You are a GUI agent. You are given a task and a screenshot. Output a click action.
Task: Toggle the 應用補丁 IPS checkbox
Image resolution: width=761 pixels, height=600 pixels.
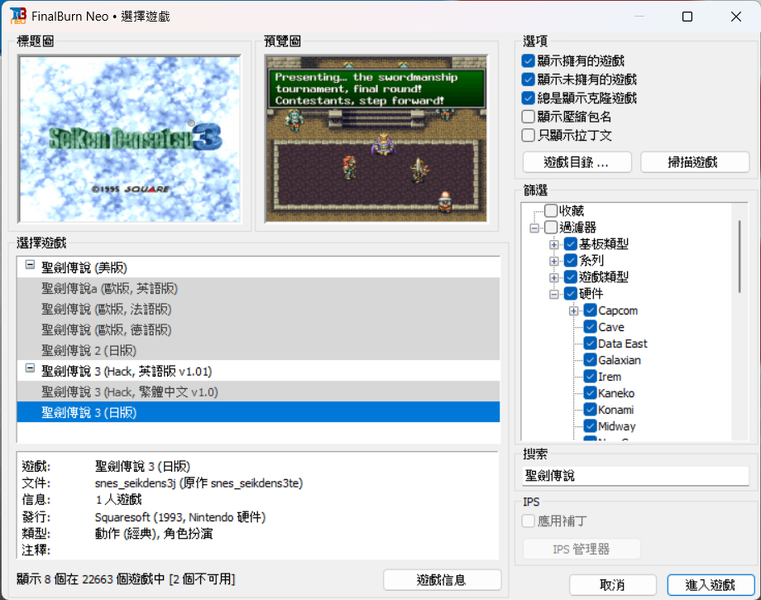pyautogui.click(x=528, y=521)
